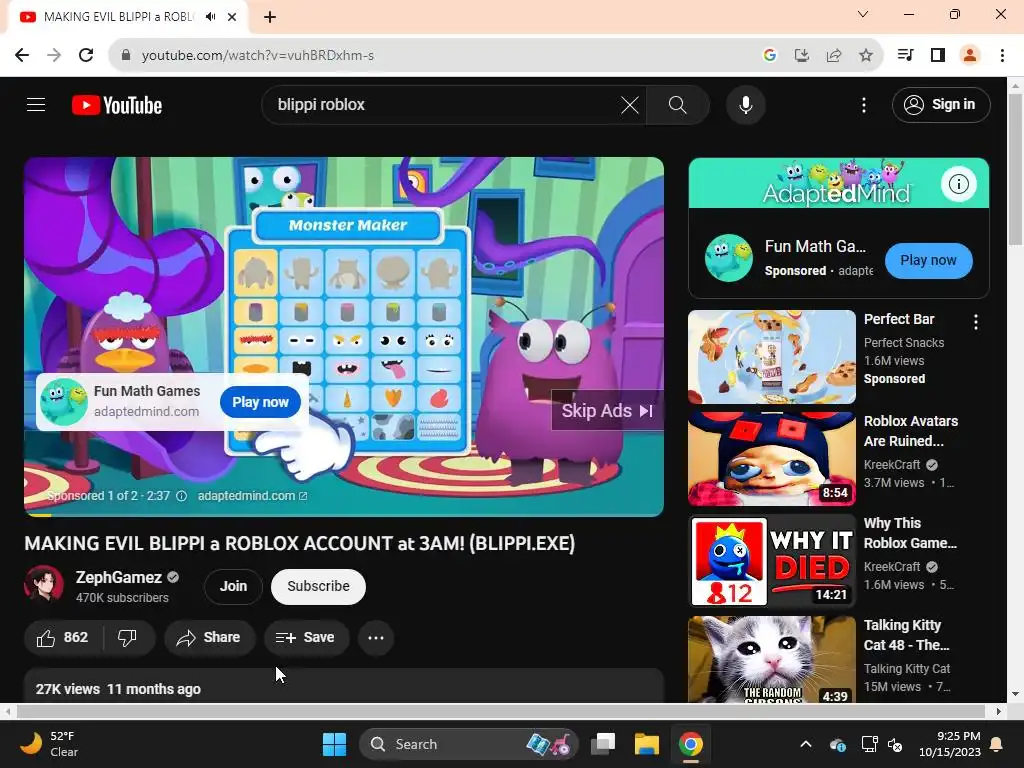Open Why This Roblox Game Died thumbnail

coord(771,560)
